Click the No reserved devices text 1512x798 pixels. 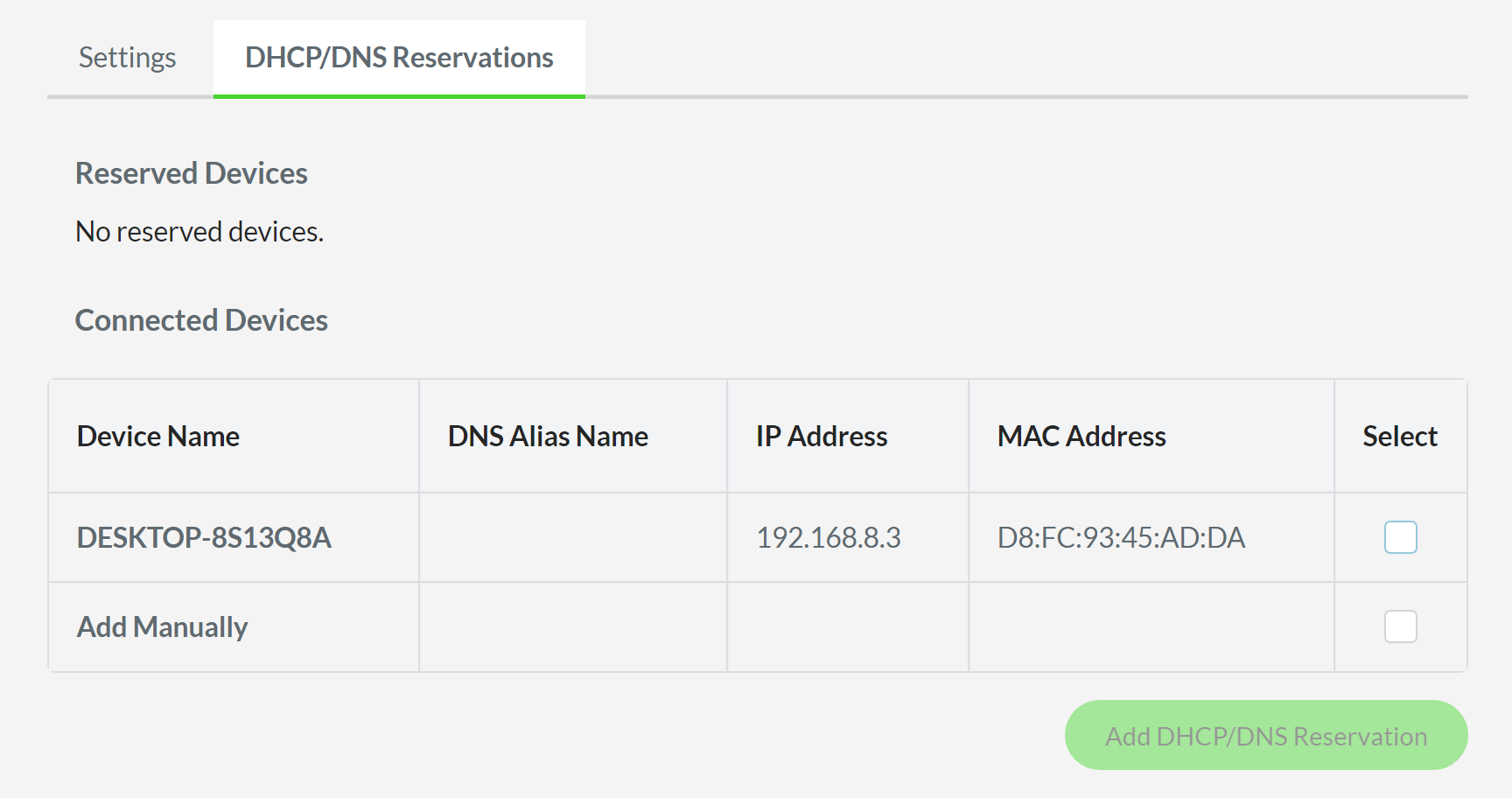click(199, 231)
